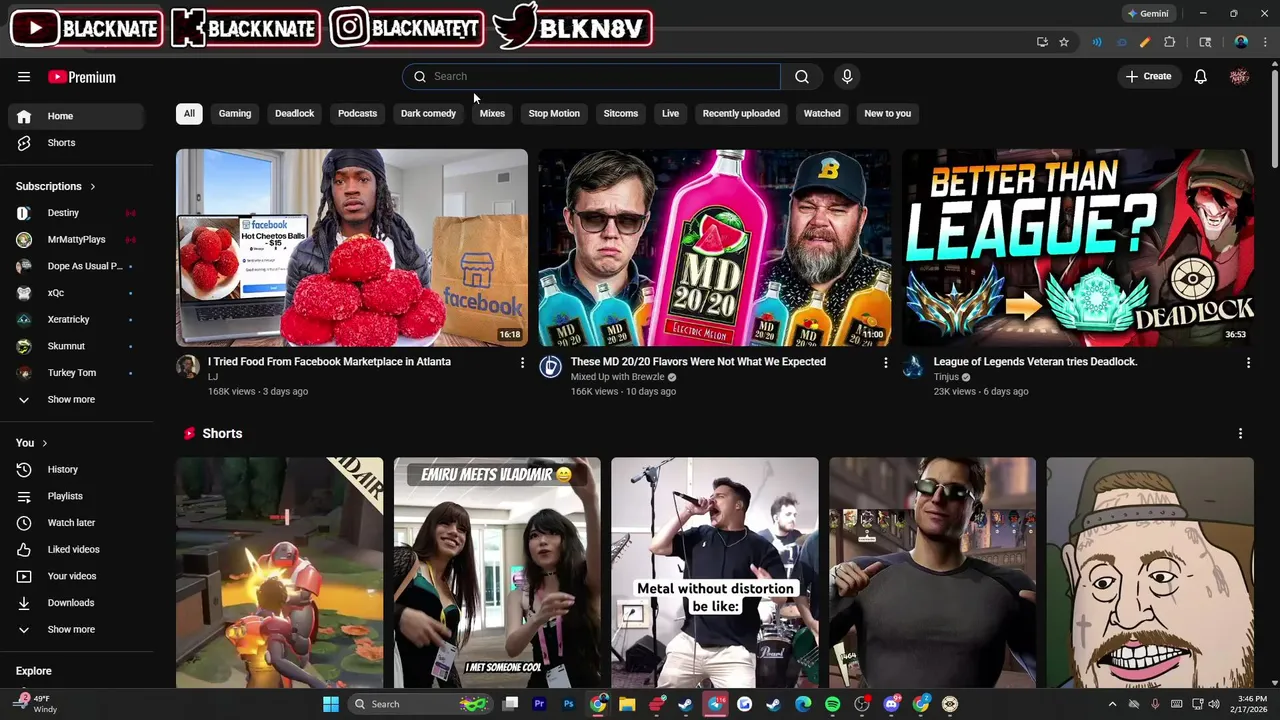The width and height of the screenshot is (1280, 720).
Task: Select the Mixes filter chip
Action: (492, 113)
